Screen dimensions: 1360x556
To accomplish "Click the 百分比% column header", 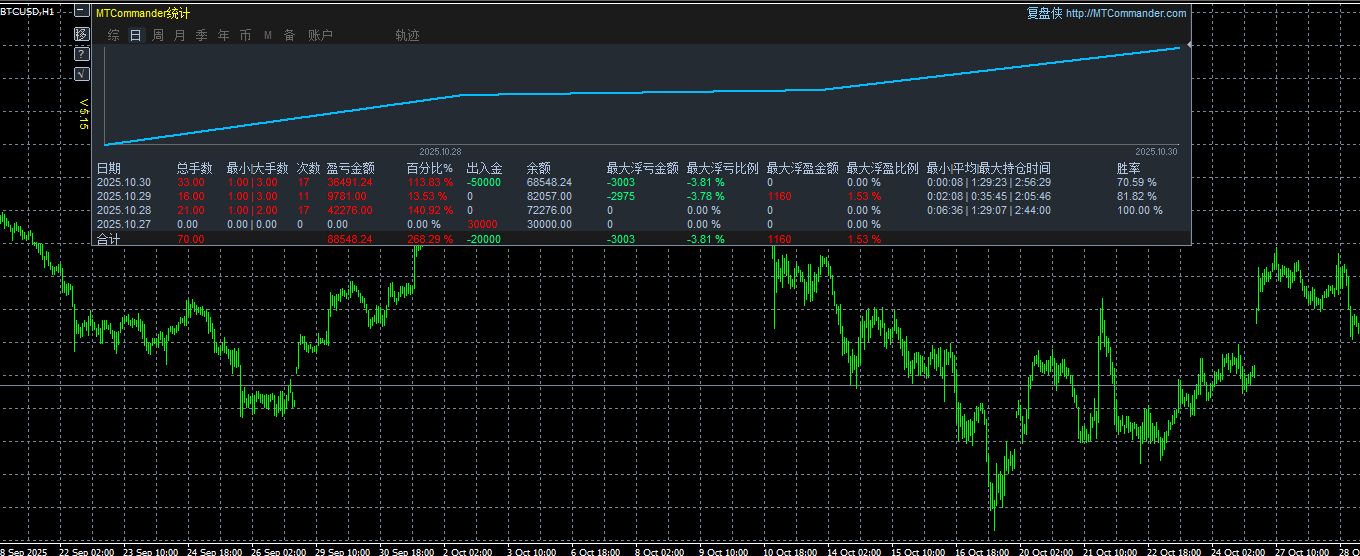I will pyautogui.click(x=430, y=168).
